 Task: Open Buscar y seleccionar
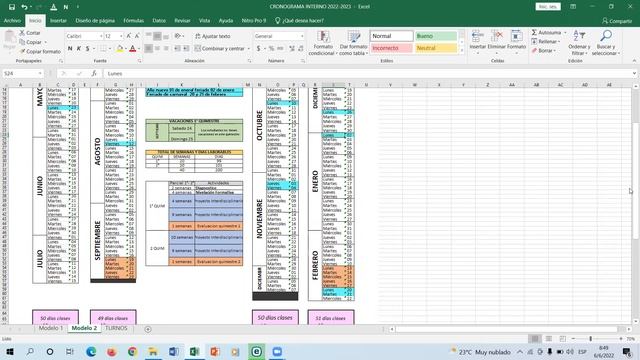(606, 43)
